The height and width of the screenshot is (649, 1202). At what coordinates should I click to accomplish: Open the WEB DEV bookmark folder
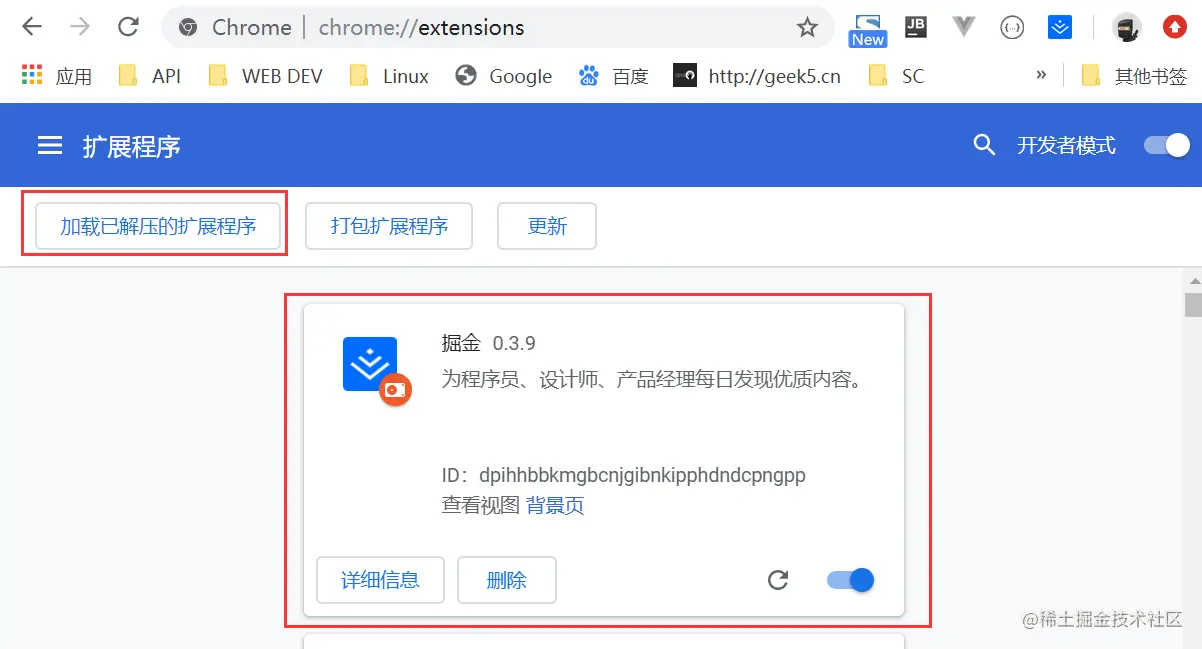click(265, 76)
